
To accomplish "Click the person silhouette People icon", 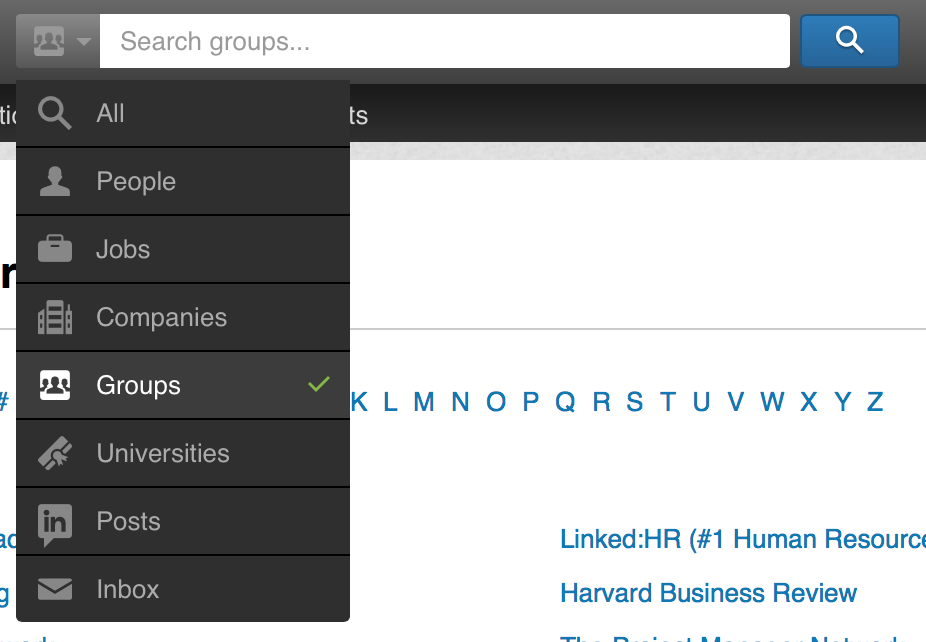I will point(54,182).
